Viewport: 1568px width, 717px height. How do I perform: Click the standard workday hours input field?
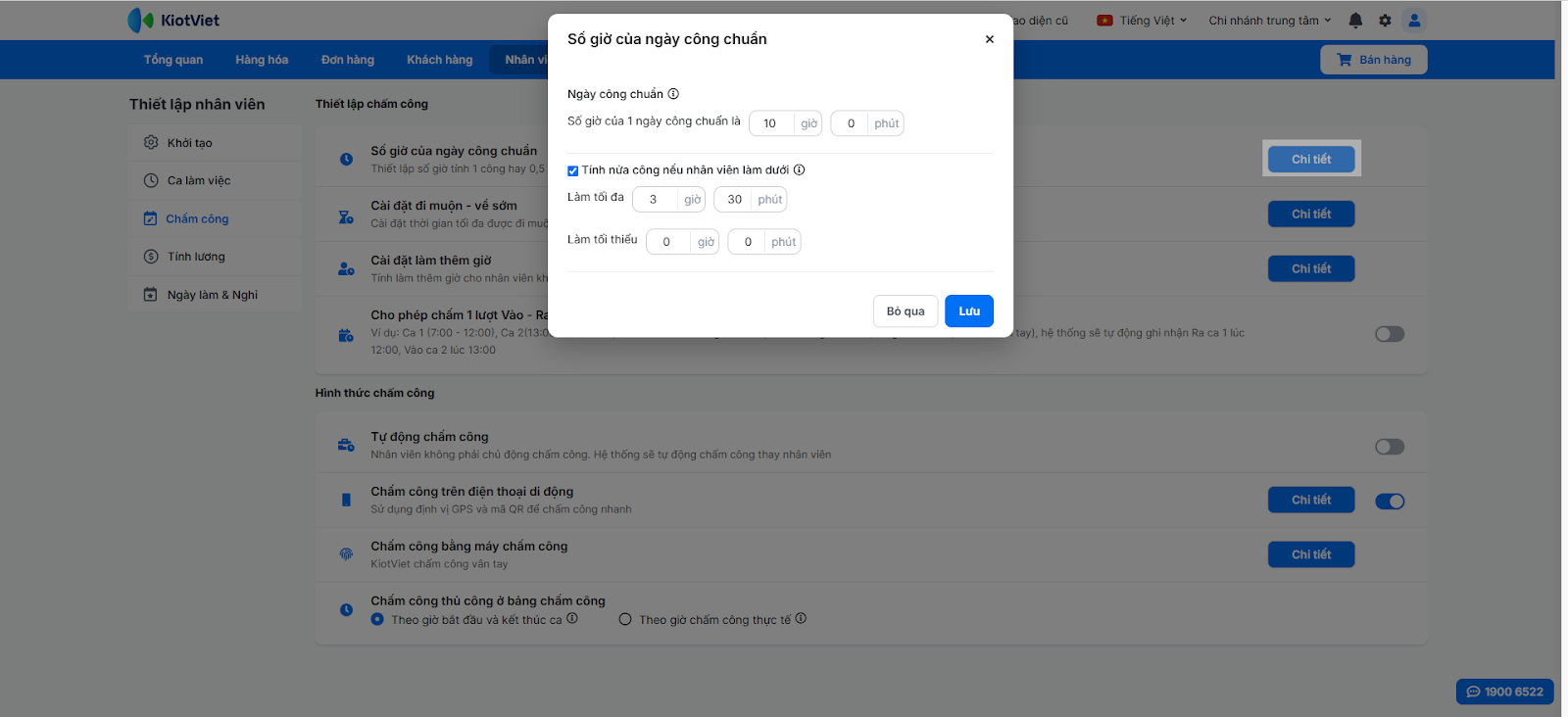point(770,123)
